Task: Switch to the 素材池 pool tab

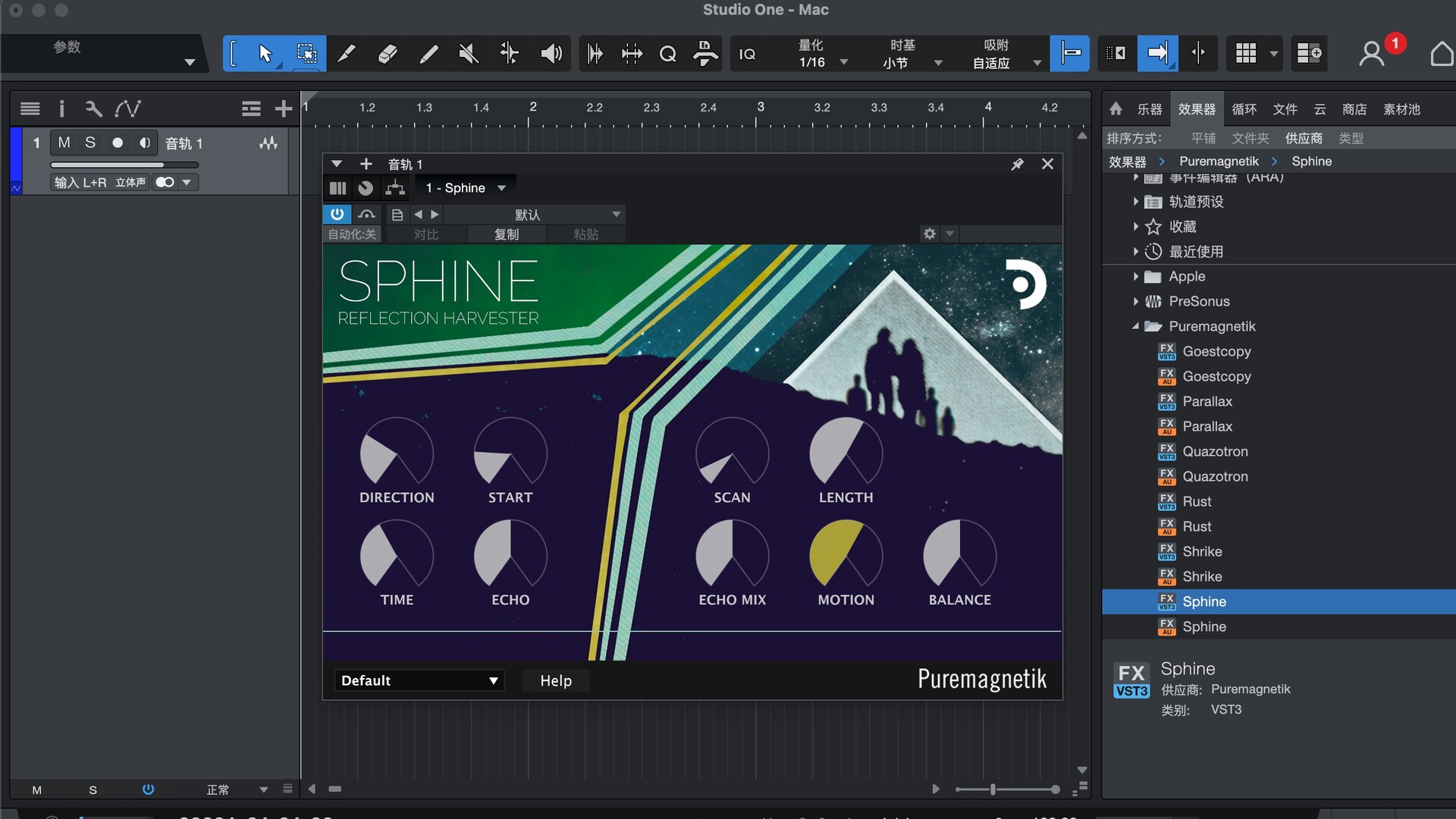Action: point(1401,109)
